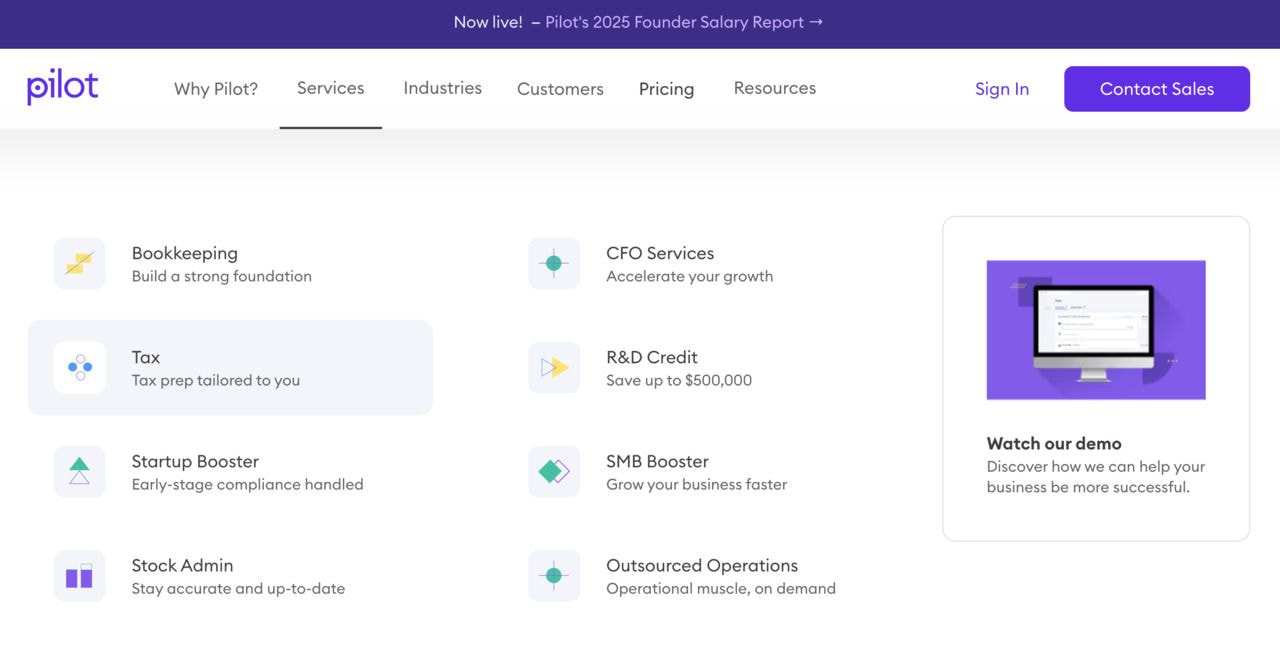Viewport: 1280px width, 649px height.
Task: Expand the Why Pilot? menu
Action: pos(216,89)
